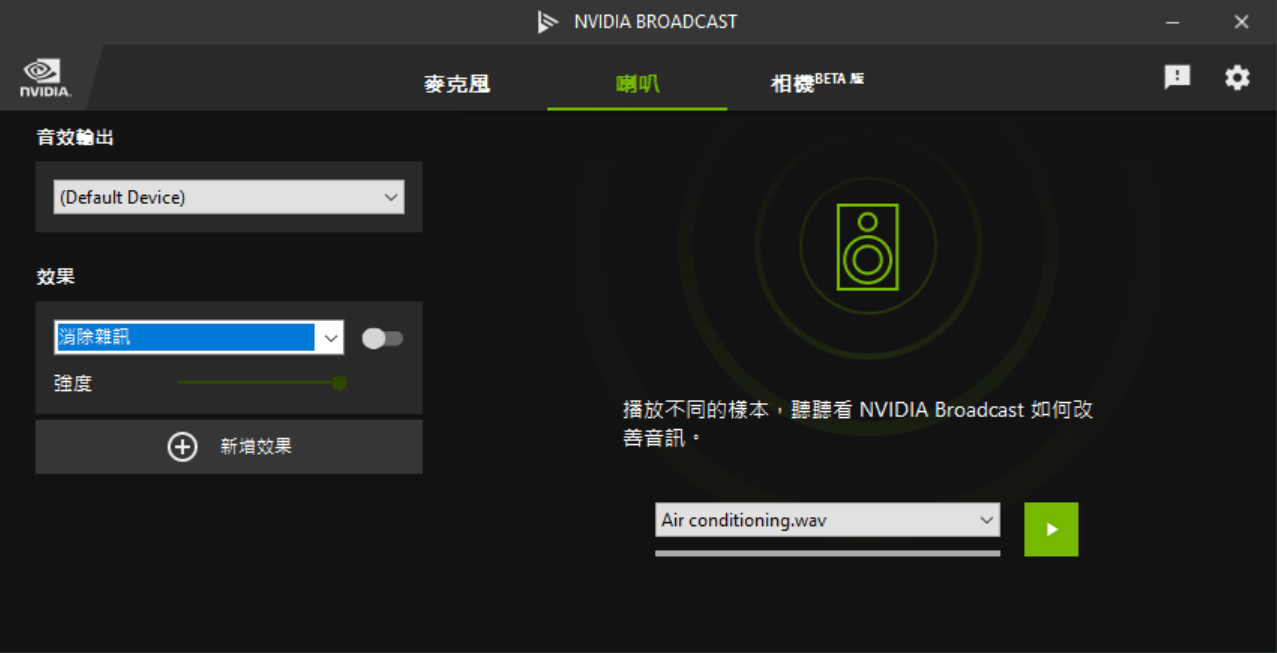Click the 強度 label
This screenshot has width=1277, height=653.
[73, 384]
